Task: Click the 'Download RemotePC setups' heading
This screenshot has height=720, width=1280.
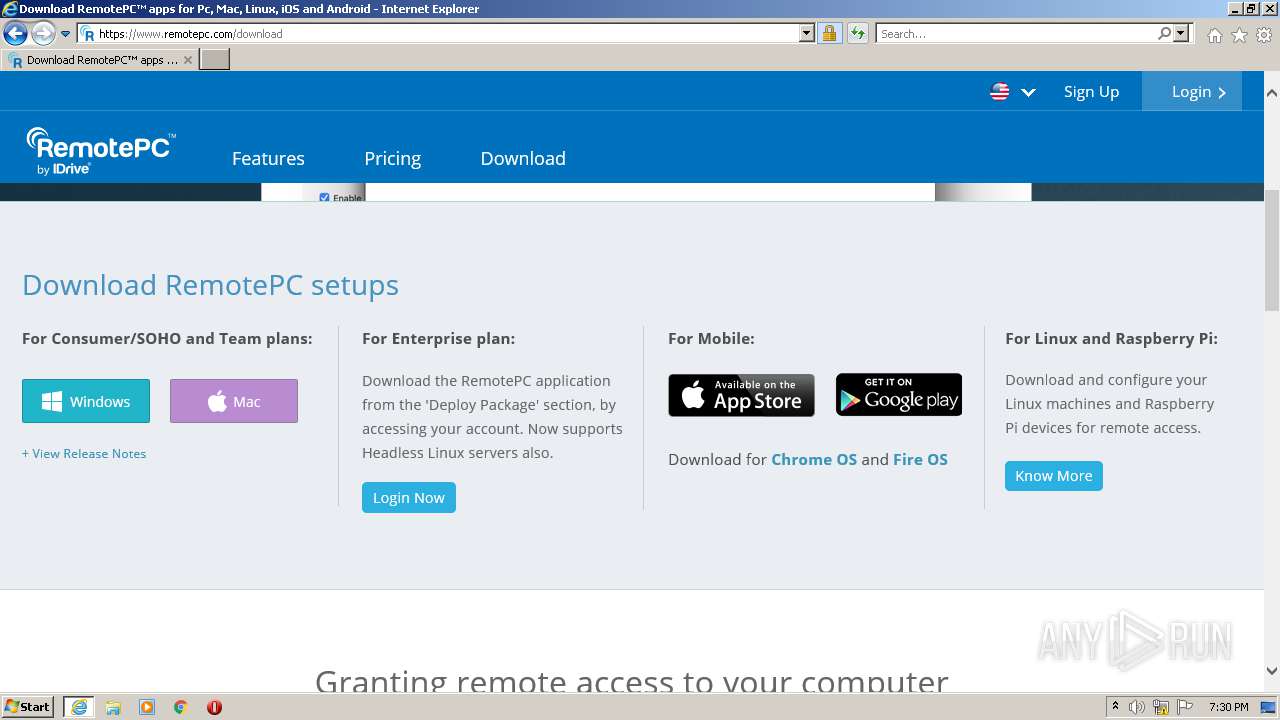Action: click(x=210, y=285)
